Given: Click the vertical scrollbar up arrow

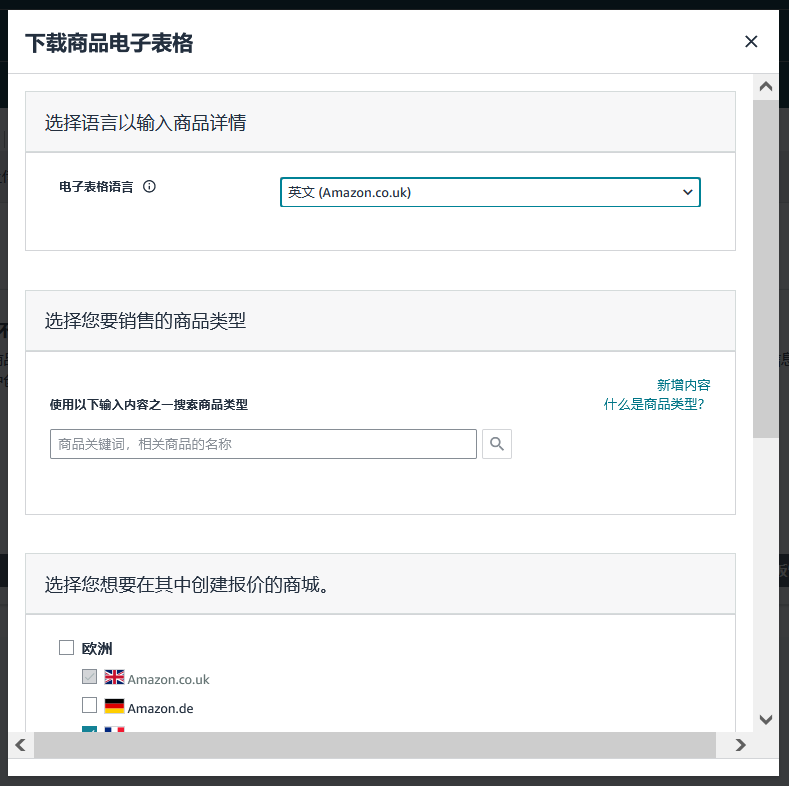Looking at the screenshot, I should [x=766, y=87].
